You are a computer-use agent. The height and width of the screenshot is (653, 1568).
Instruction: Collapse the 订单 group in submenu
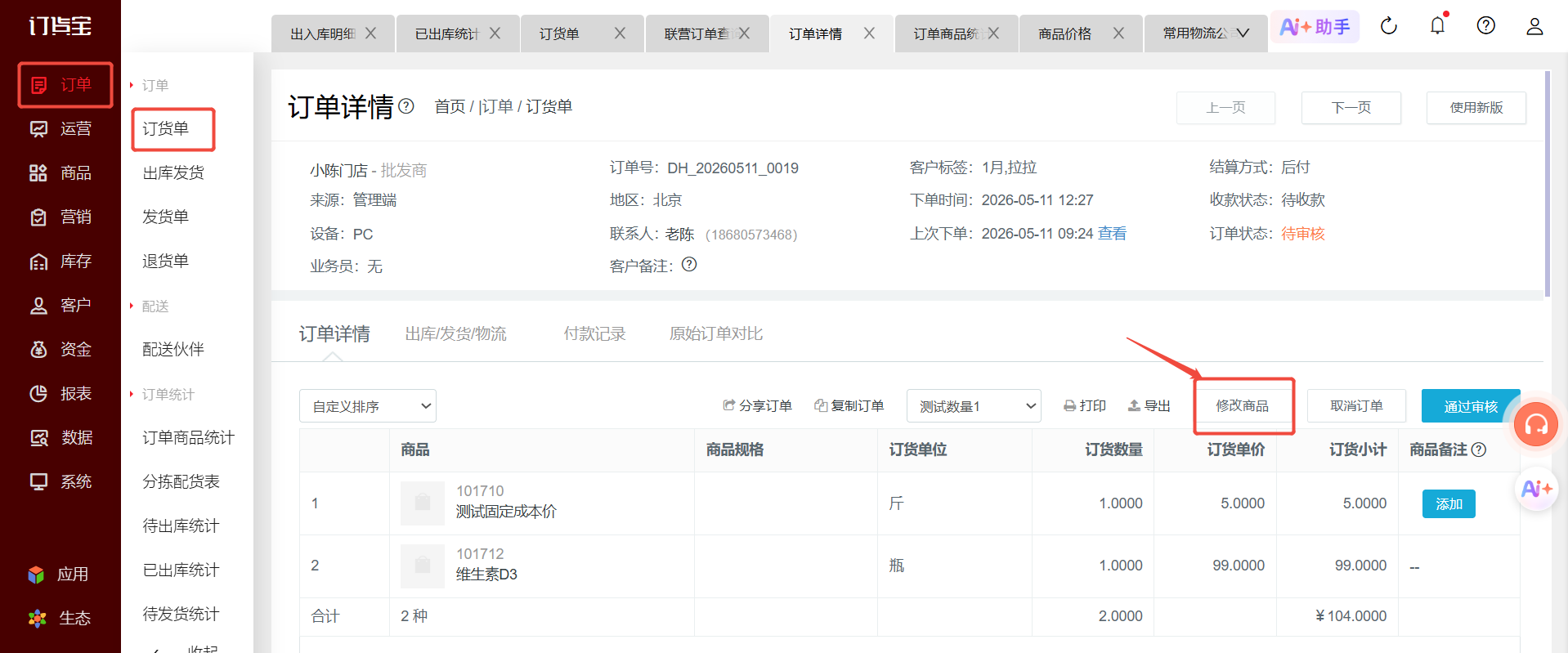tap(150, 85)
